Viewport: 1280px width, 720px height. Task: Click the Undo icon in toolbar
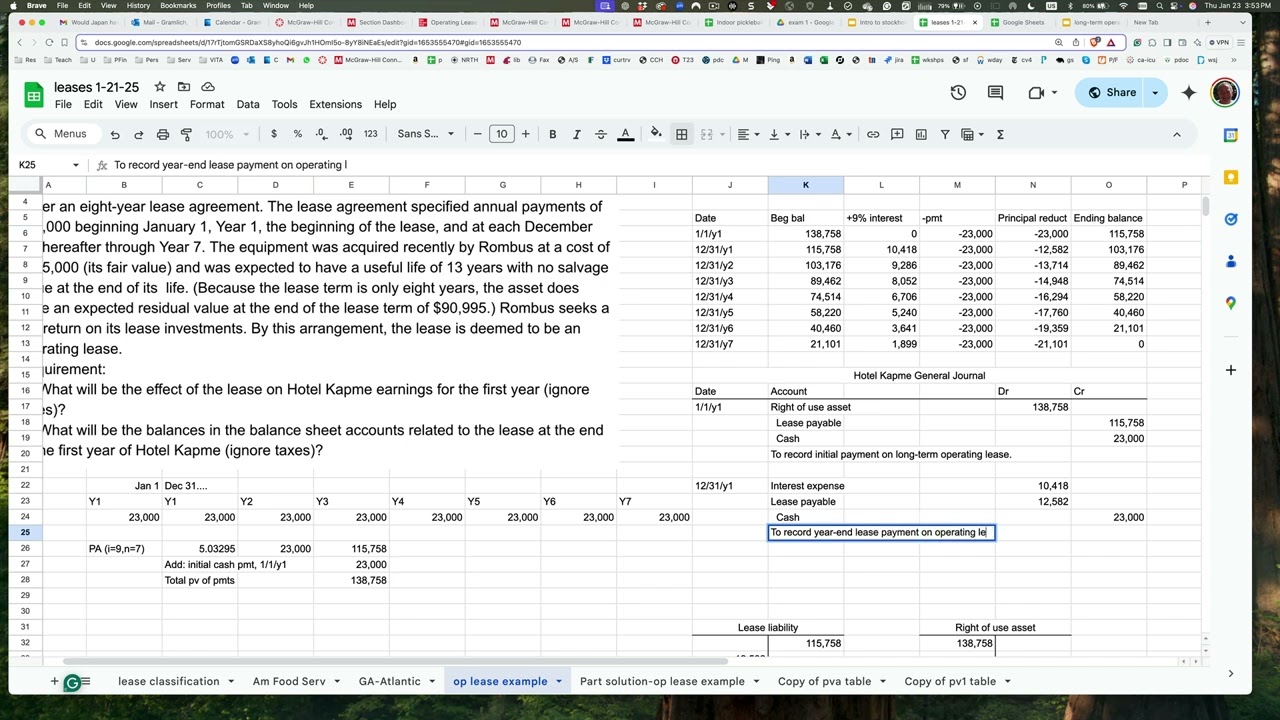(115, 134)
